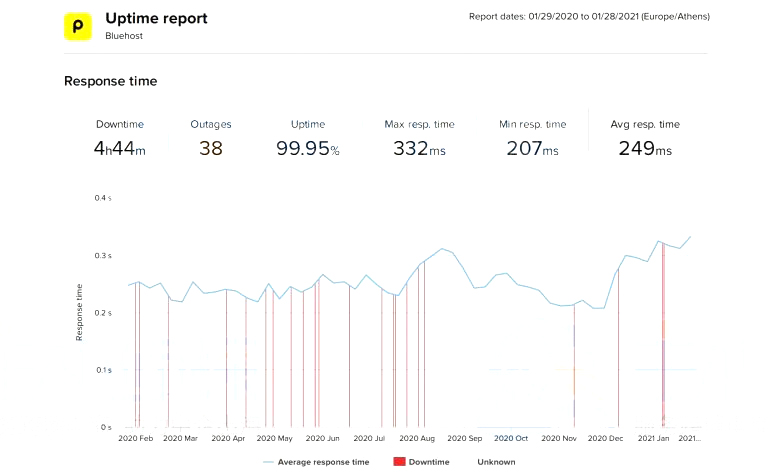Screen dimensions: 768x472
Task: Select the Avg resp. time 249ms value
Action: (644, 149)
